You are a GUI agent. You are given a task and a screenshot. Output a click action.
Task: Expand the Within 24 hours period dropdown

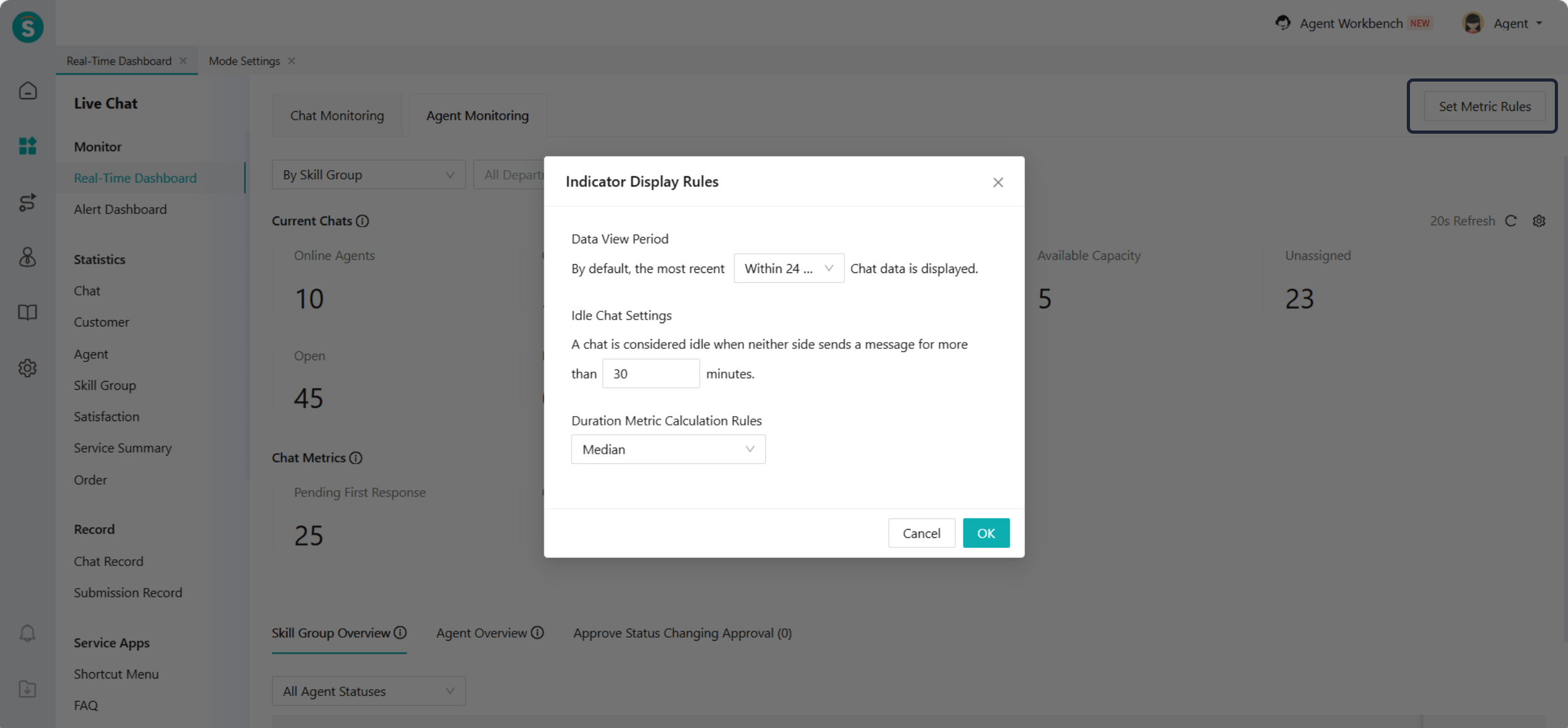[x=788, y=269]
